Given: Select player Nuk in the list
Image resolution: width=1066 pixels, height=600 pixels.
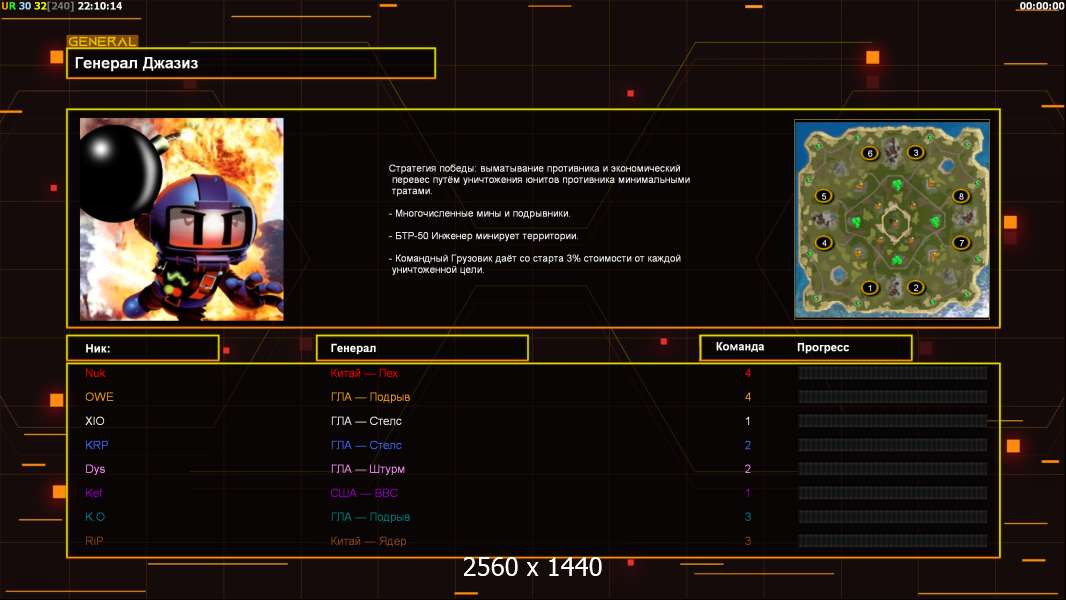Looking at the screenshot, I should coord(95,373).
